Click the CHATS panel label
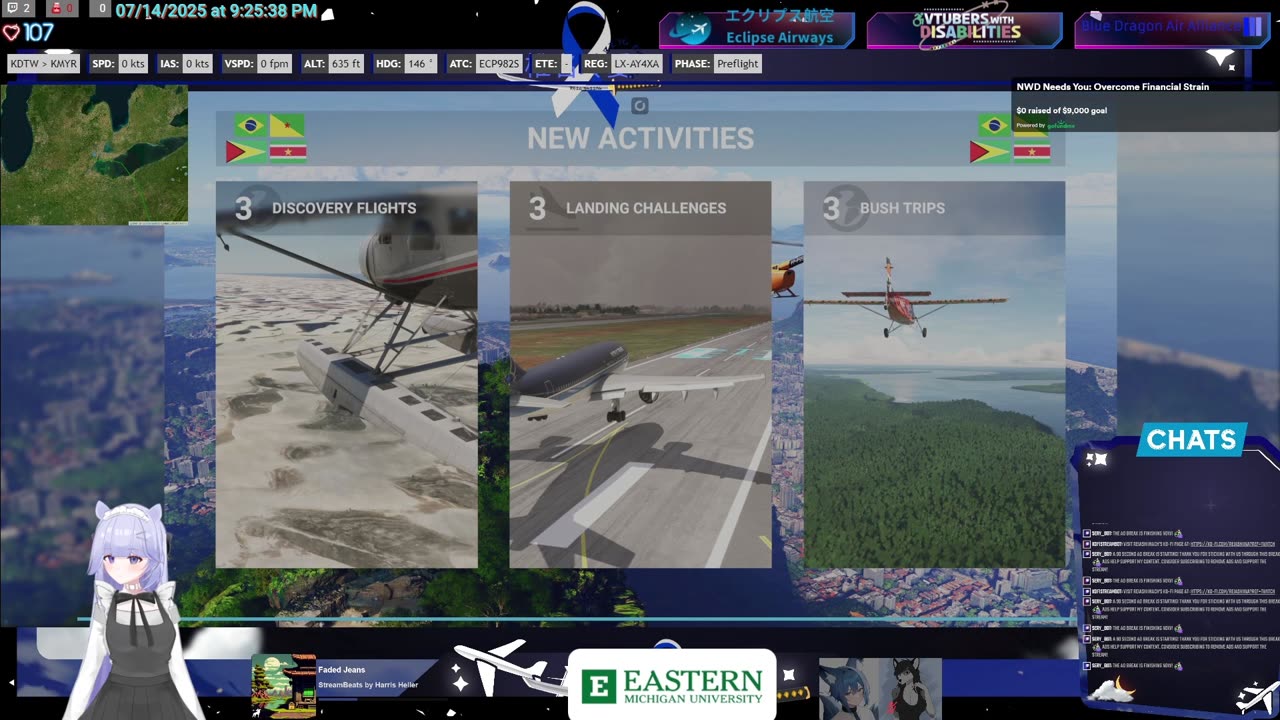This screenshot has height=720, width=1280. [x=1191, y=440]
